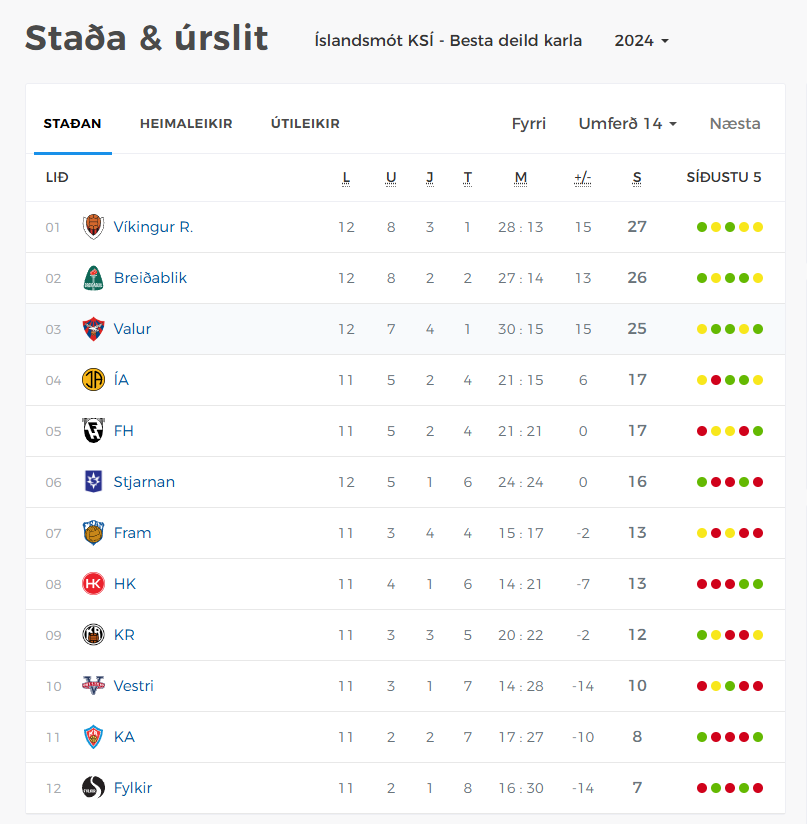Click the Breiðablik team logo
Viewport: 807px width, 824px height.
coord(93,278)
